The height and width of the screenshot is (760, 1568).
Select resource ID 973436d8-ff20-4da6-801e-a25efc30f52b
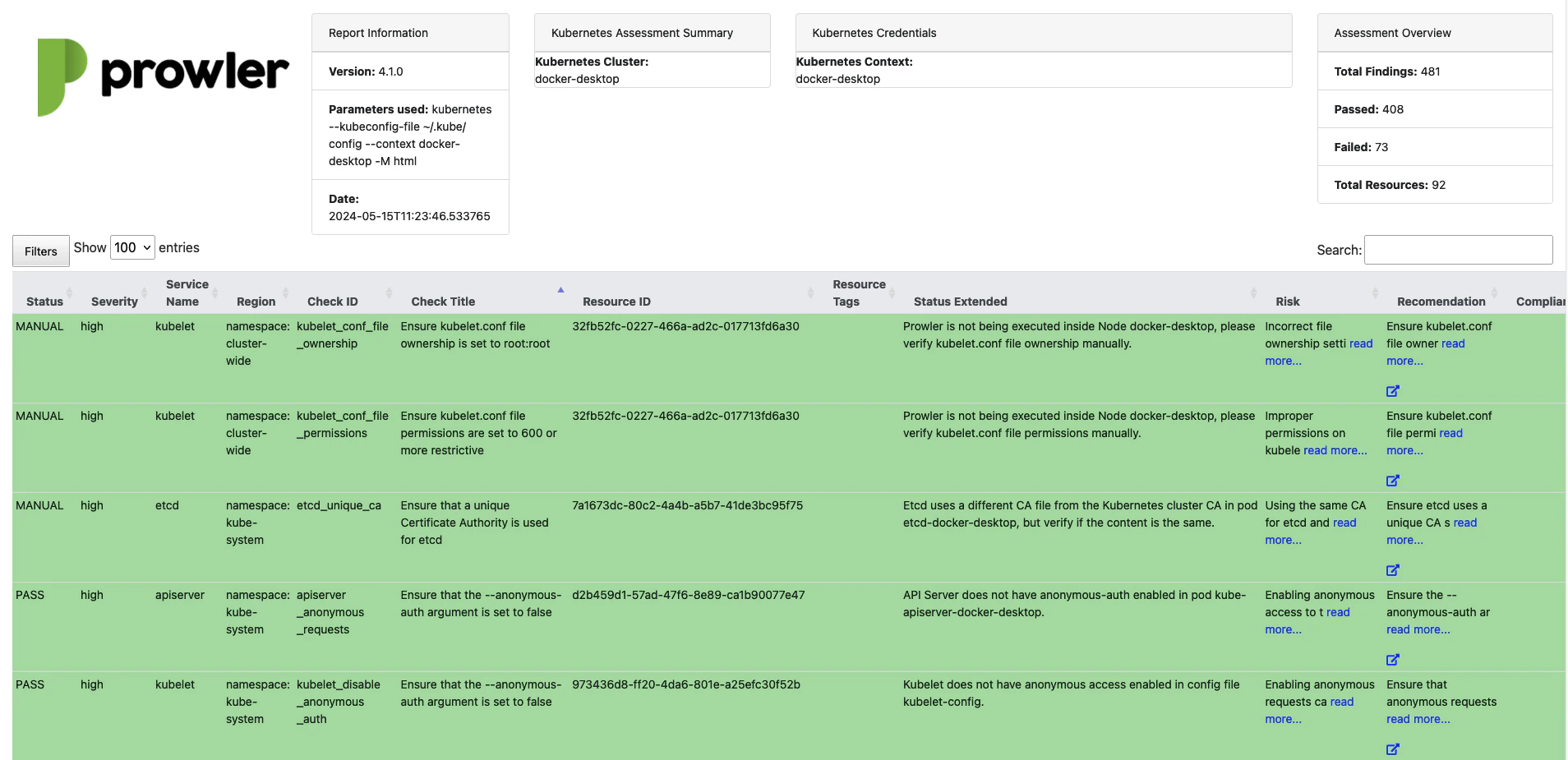[685, 684]
